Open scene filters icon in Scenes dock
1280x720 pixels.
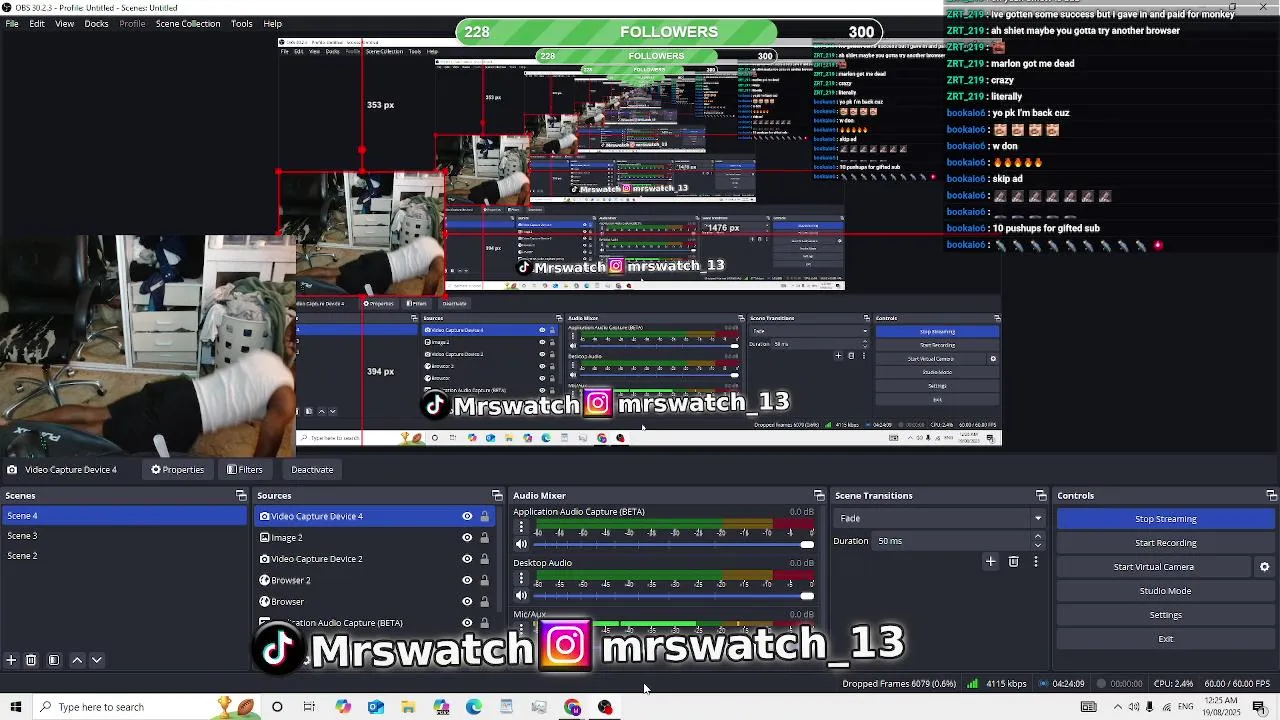(54, 660)
